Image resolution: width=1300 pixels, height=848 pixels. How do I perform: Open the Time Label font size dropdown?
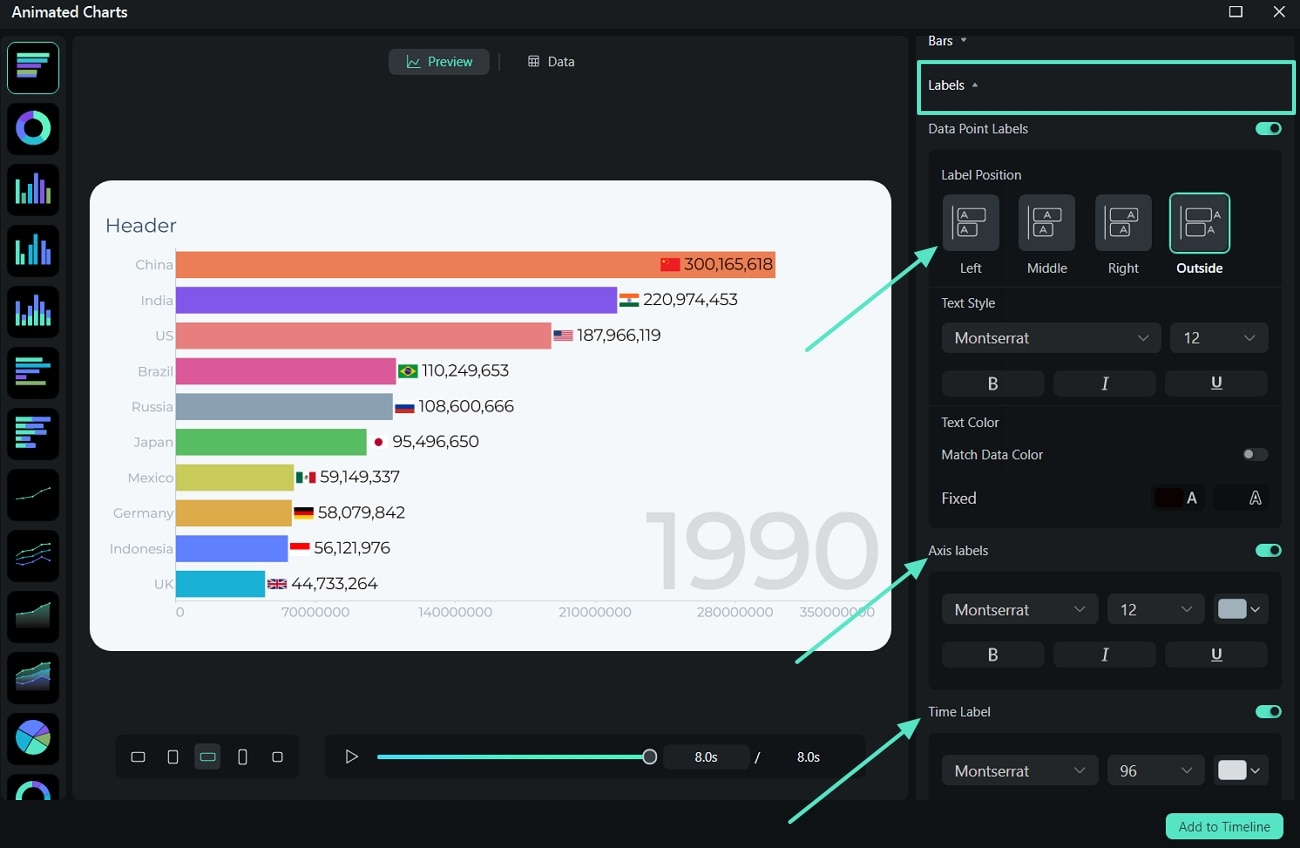point(1155,770)
